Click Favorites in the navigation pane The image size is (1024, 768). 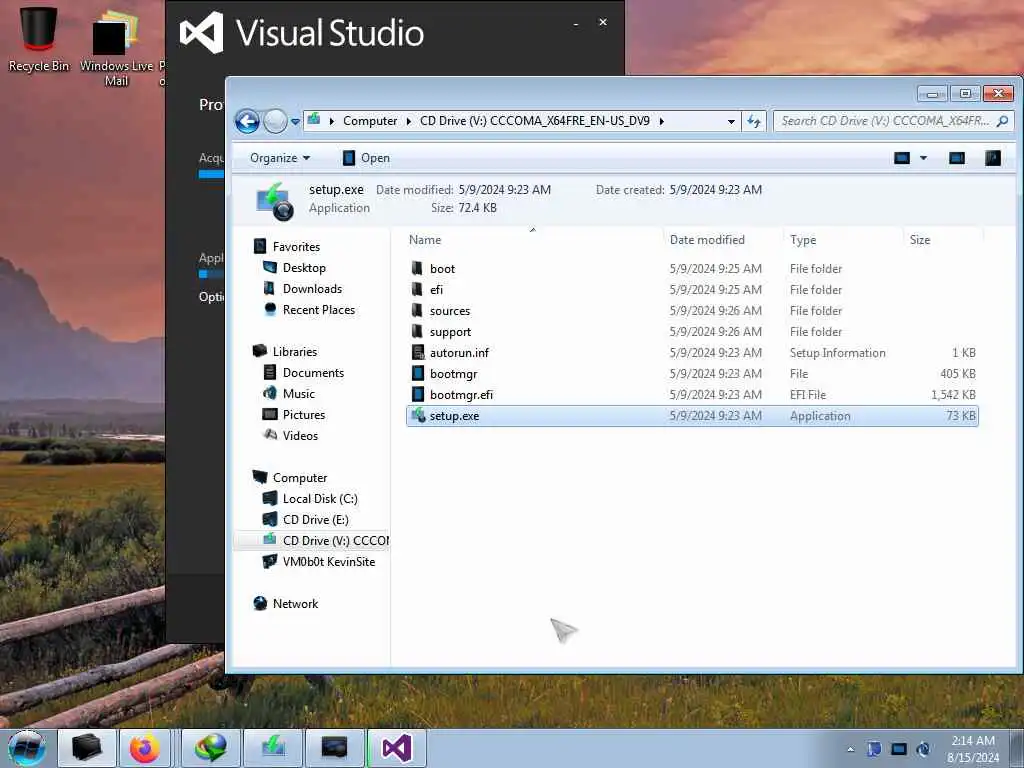click(x=296, y=247)
